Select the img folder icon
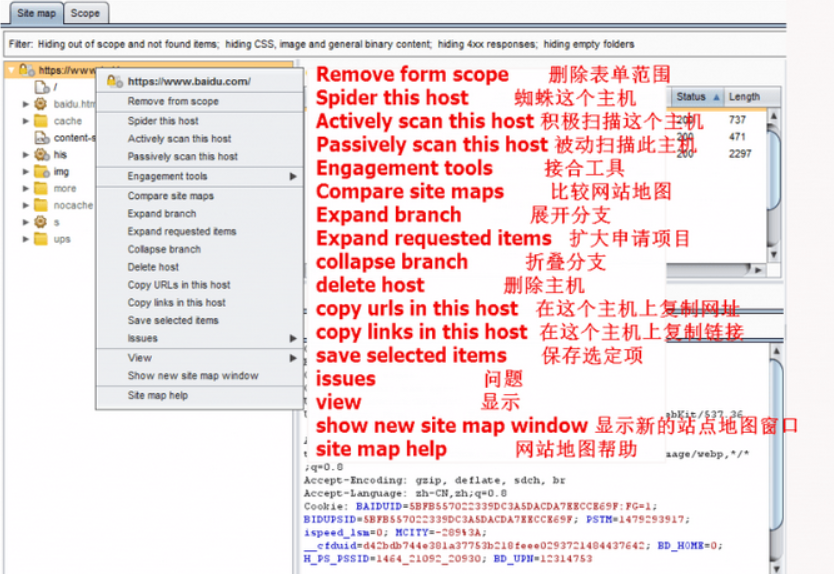Viewport: 834px width, 574px height. 41,172
